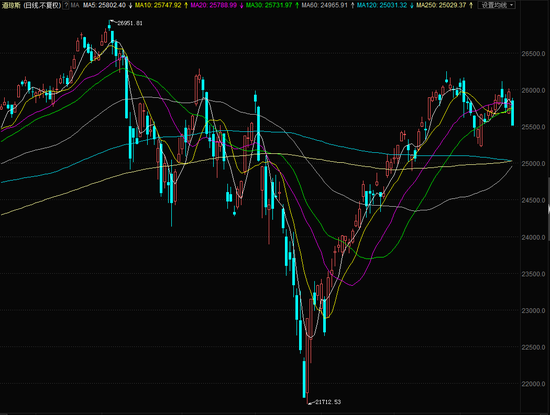
Task: Click the MA120 cyan down-arrow indicator
Action: [411, 5]
